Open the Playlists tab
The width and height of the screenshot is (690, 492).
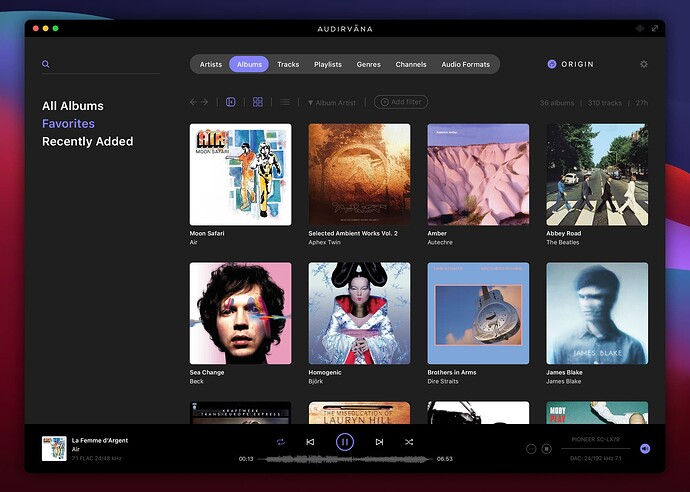[328, 64]
